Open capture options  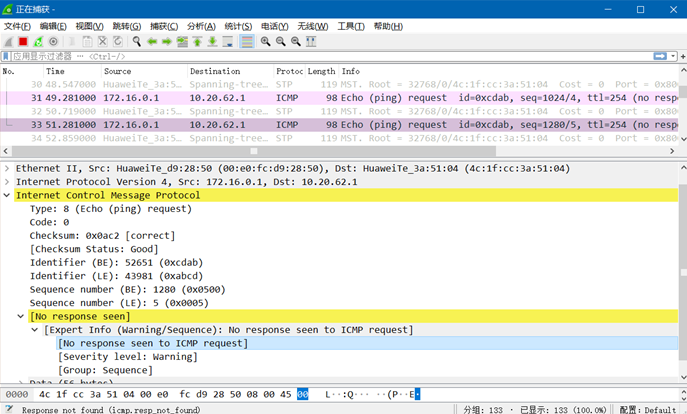[53, 42]
